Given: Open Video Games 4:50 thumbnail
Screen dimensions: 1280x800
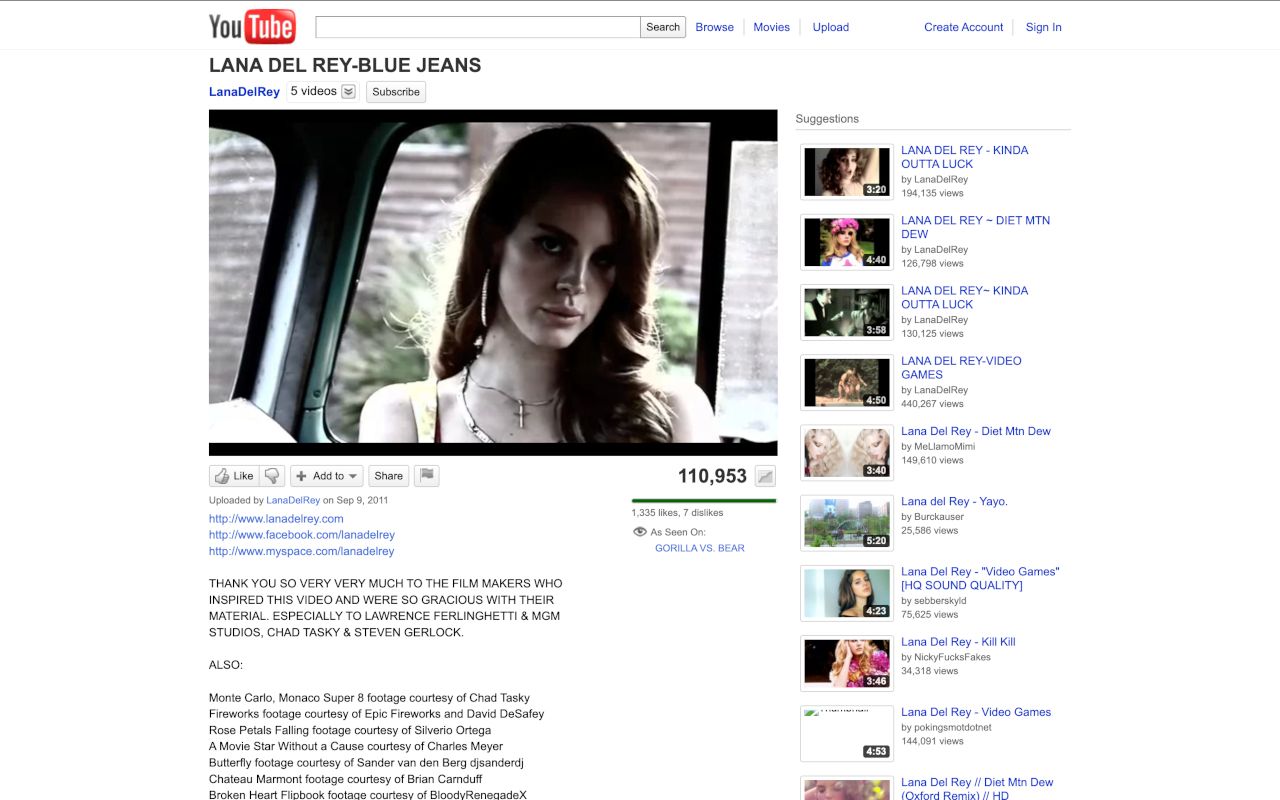Looking at the screenshot, I should point(847,382).
